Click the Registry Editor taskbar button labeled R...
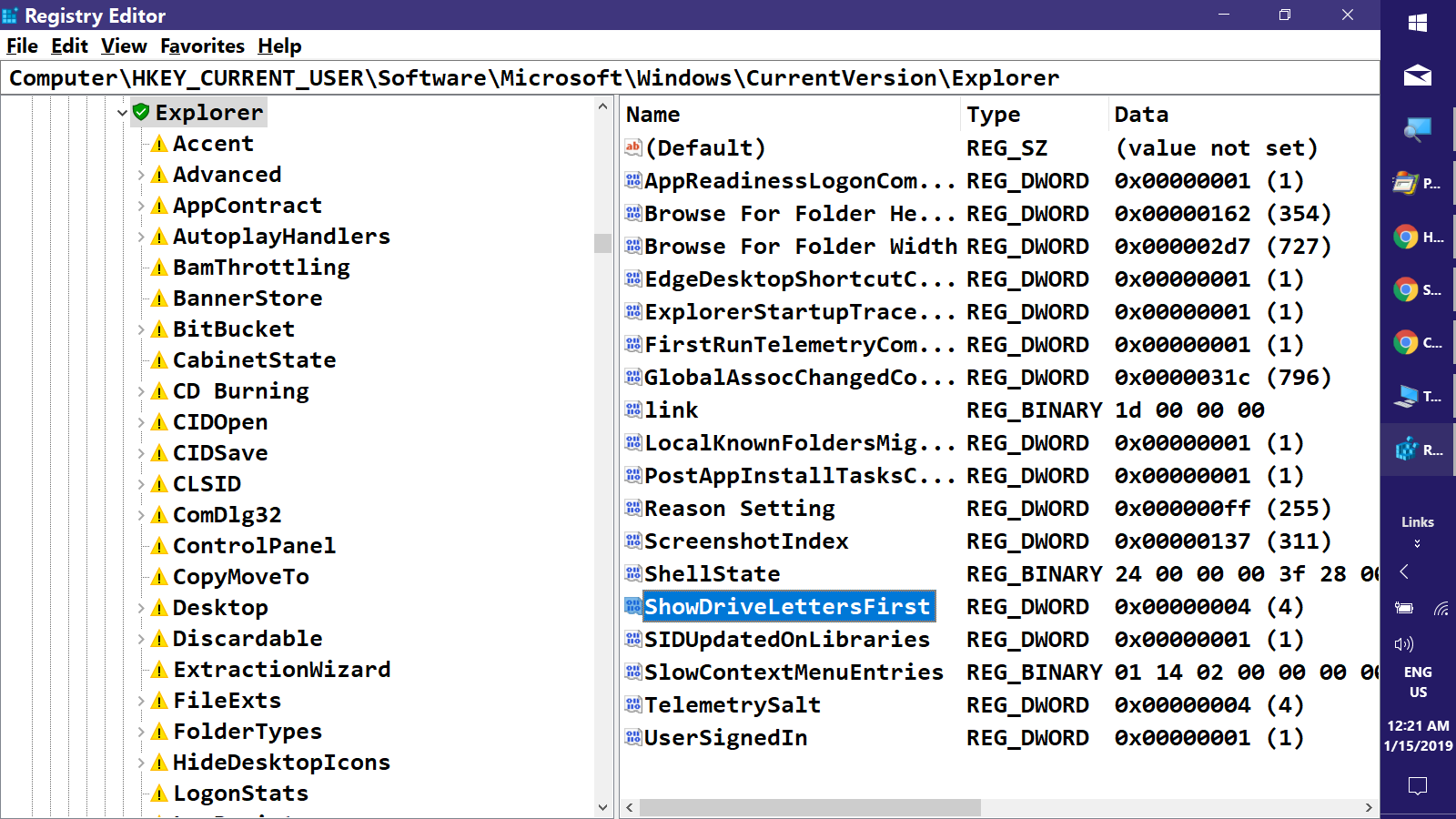1456x819 pixels. (1418, 450)
